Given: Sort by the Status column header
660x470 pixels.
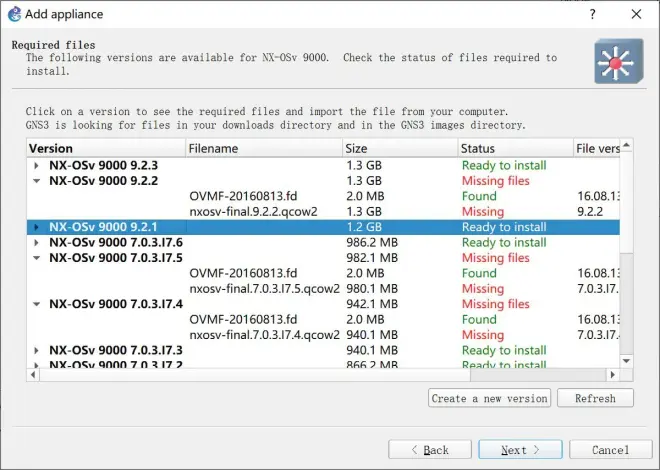Looking at the screenshot, I should coord(515,148).
